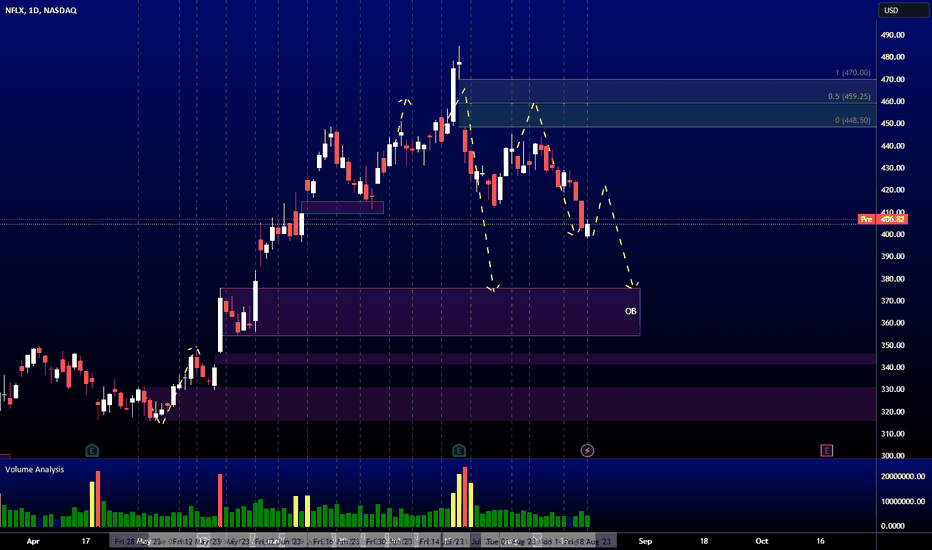Open the USD currency selector
Screen dimensions: 932x550
coord(903,10)
